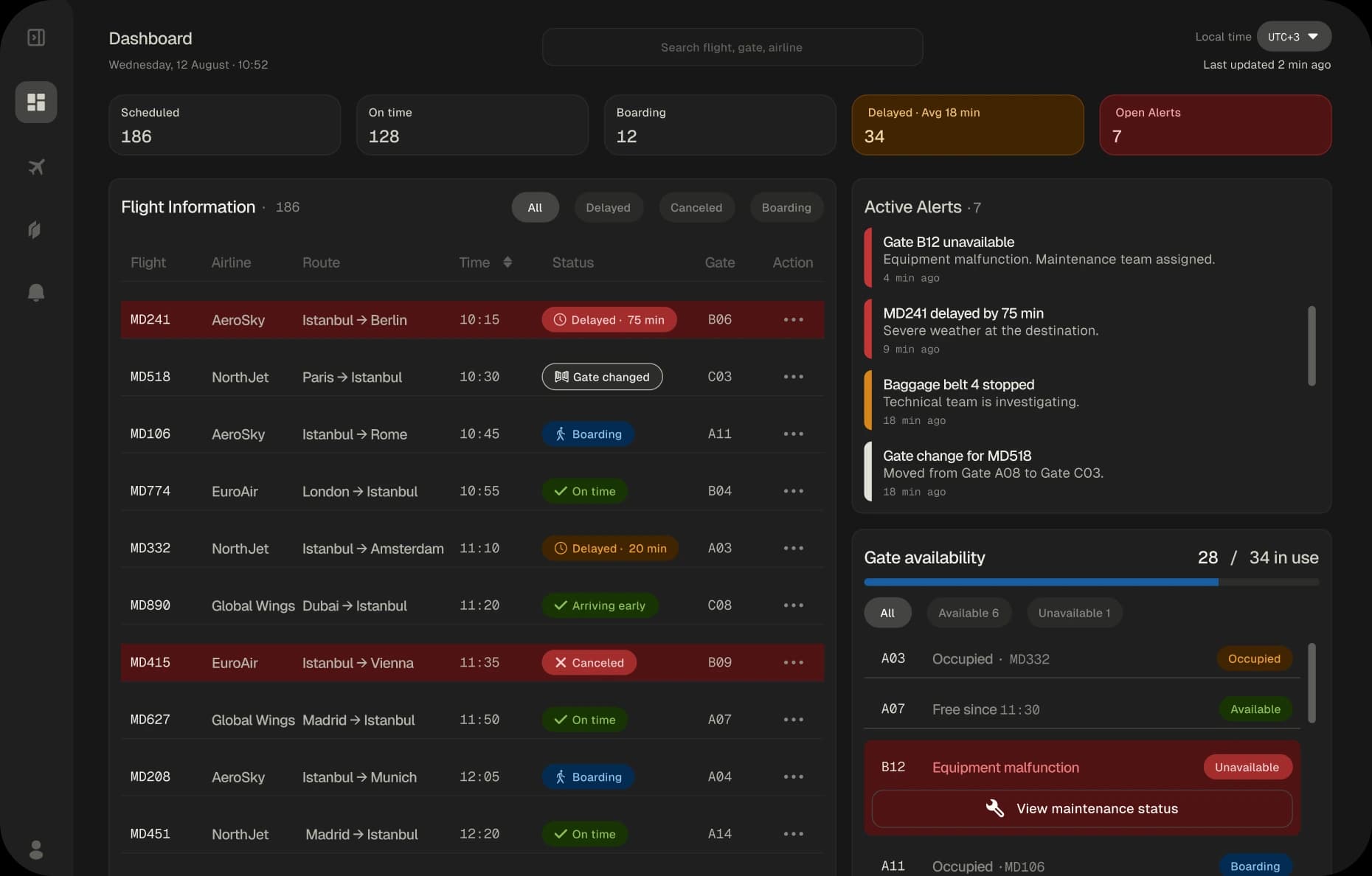Viewport: 1372px width, 876px height.
Task: Open action menu for flight MD627
Action: [794, 720]
